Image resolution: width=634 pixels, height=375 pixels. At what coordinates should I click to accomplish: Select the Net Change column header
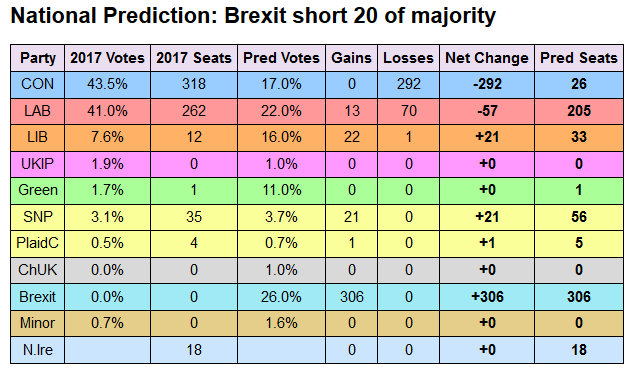pyautogui.click(x=487, y=58)
